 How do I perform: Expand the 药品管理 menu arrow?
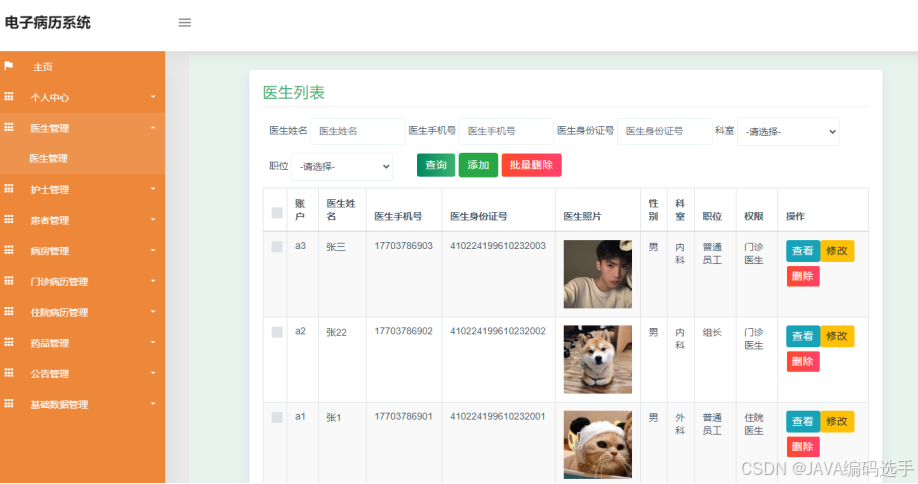(153, 342)
